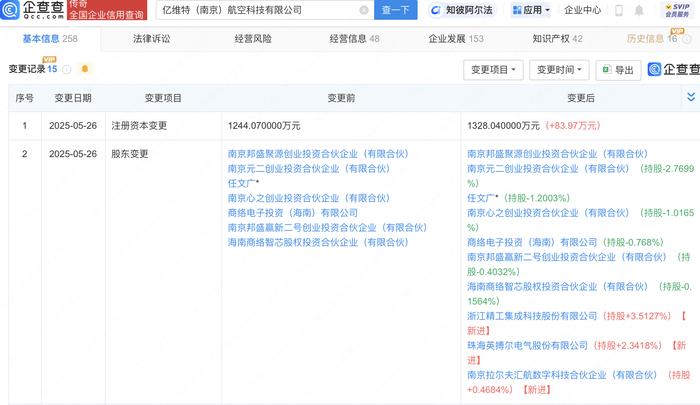The image size is (700, 405).
Task: Switch to 知识产权 tab
Action: click(x=557, y=39)
